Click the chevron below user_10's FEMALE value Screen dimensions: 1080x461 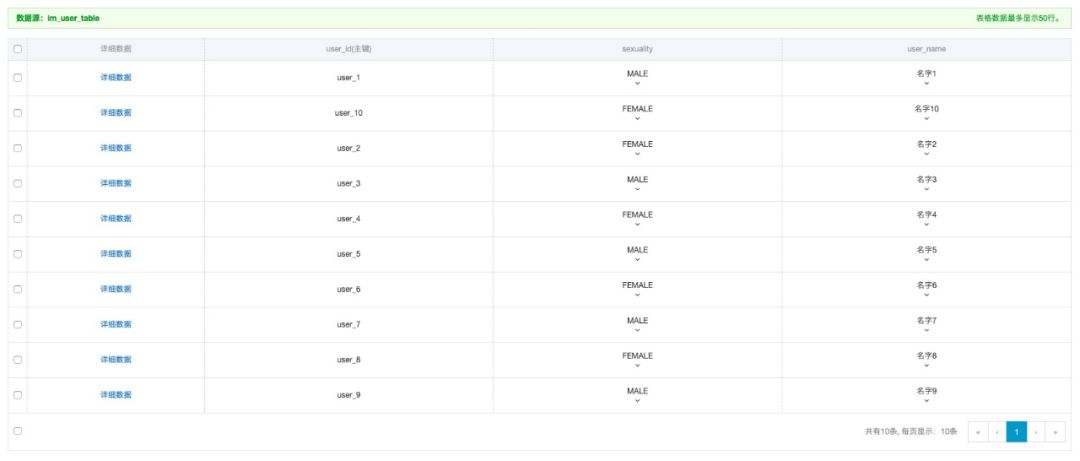(637, 119)
